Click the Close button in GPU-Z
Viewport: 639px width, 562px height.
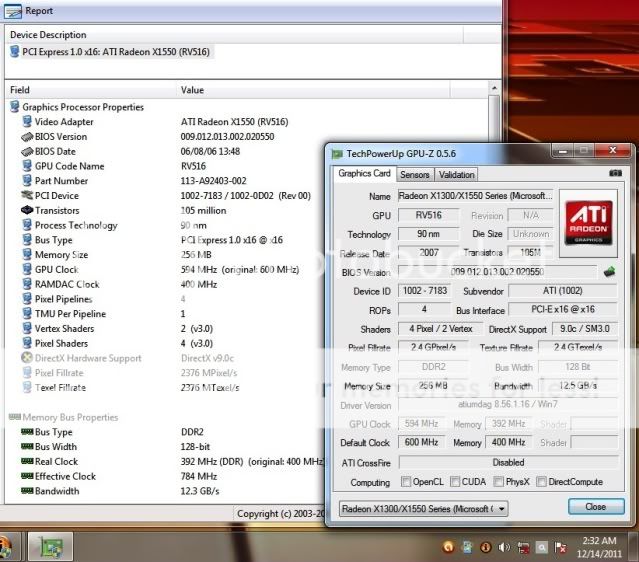(596, 507)
